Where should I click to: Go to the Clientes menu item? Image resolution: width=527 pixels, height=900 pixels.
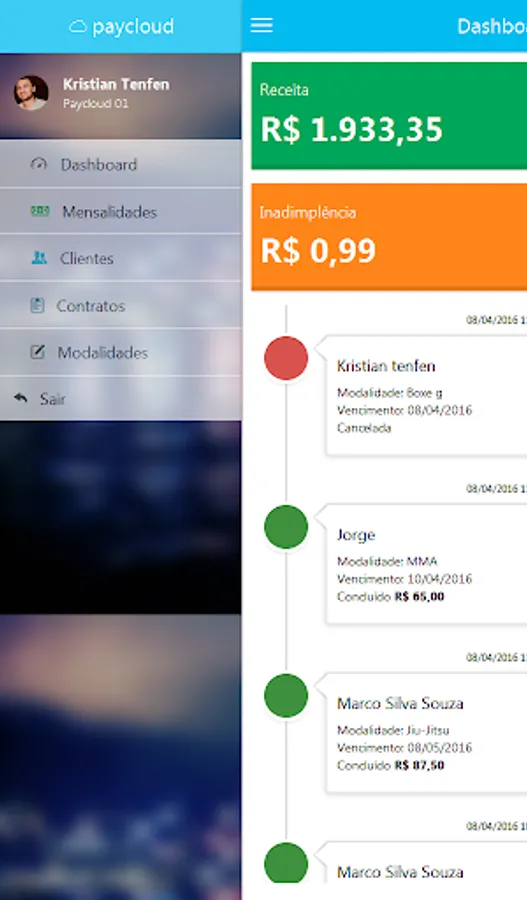click(121, 258)
